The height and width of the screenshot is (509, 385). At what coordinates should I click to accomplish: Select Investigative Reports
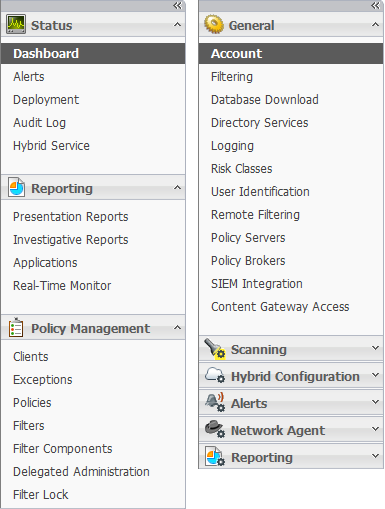point(71,240)
